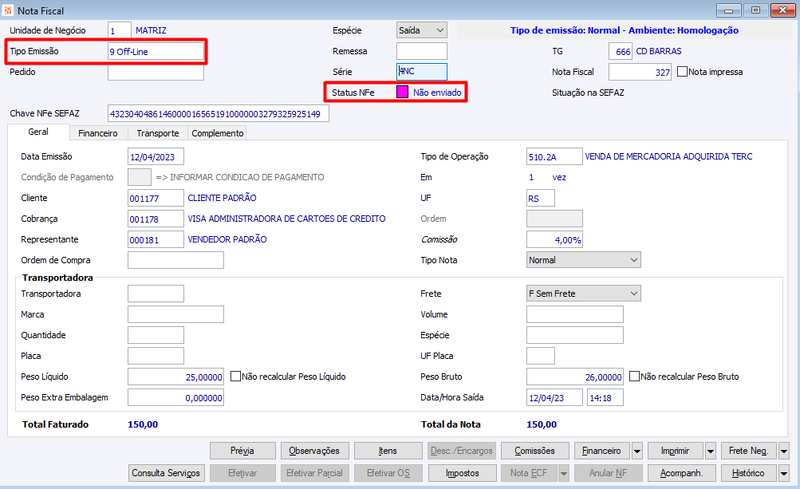The height and width of the screenshot is (489, 800).
Task: Click the TG code field 666
Action: tap(620, 51)
